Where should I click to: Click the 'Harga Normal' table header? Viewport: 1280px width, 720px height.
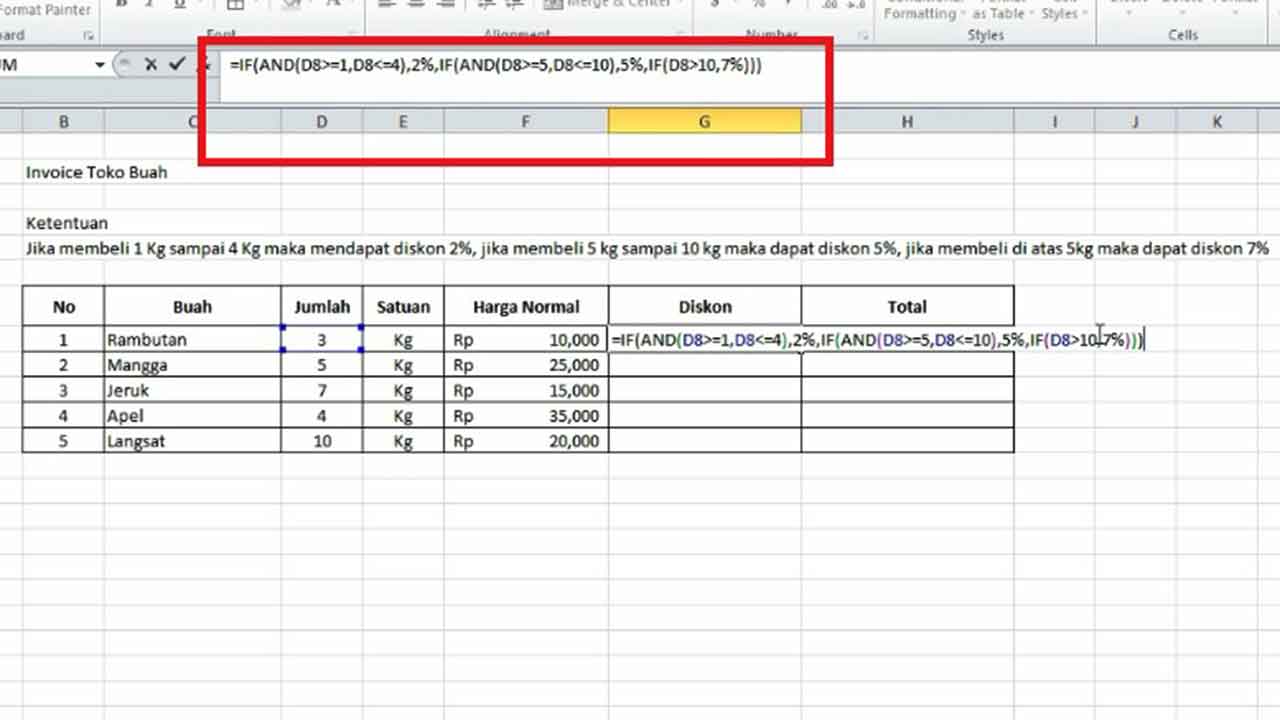pyautogui.click(x=526, y=307)
